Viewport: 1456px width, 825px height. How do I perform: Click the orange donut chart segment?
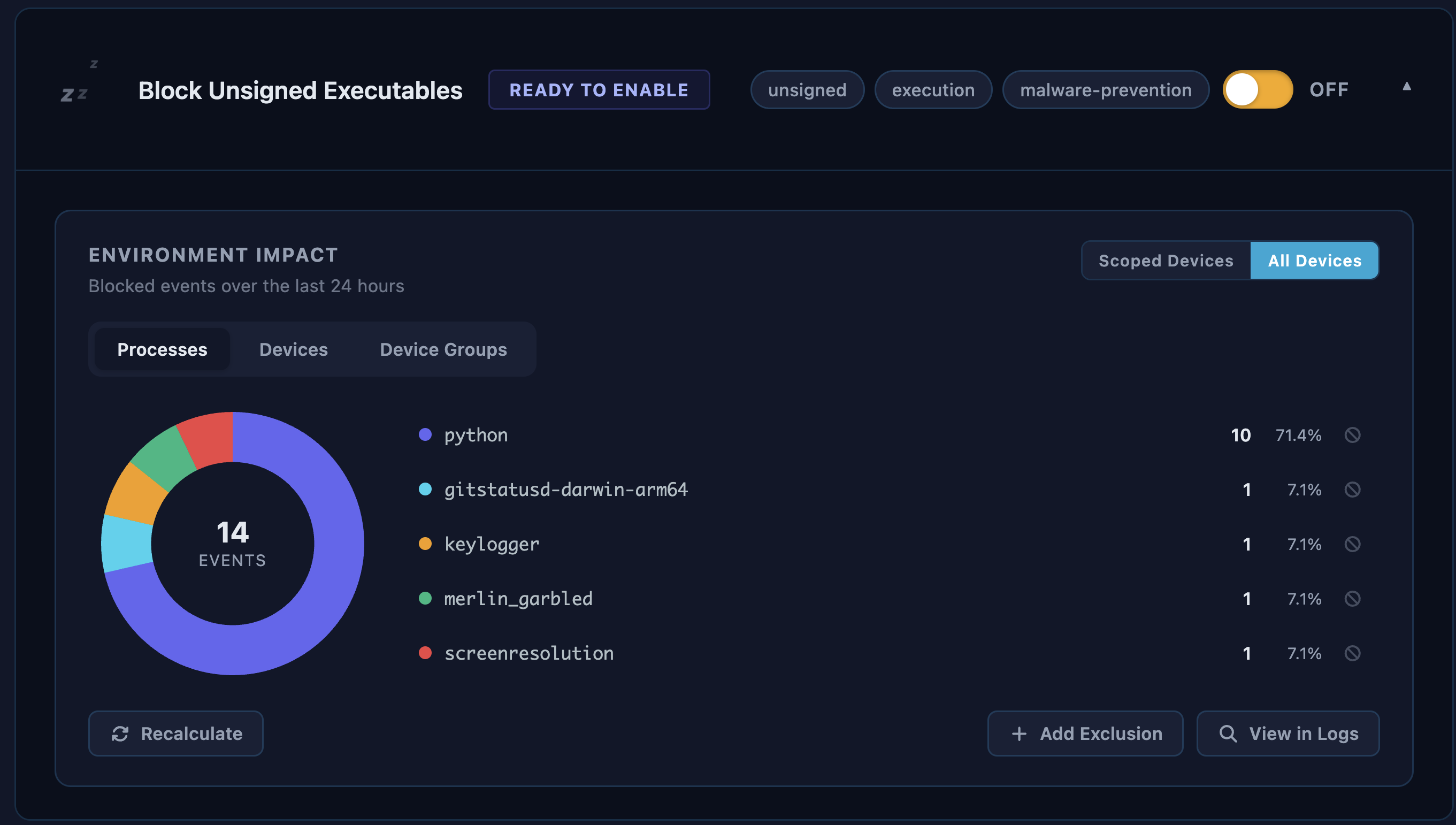point(136,494)
